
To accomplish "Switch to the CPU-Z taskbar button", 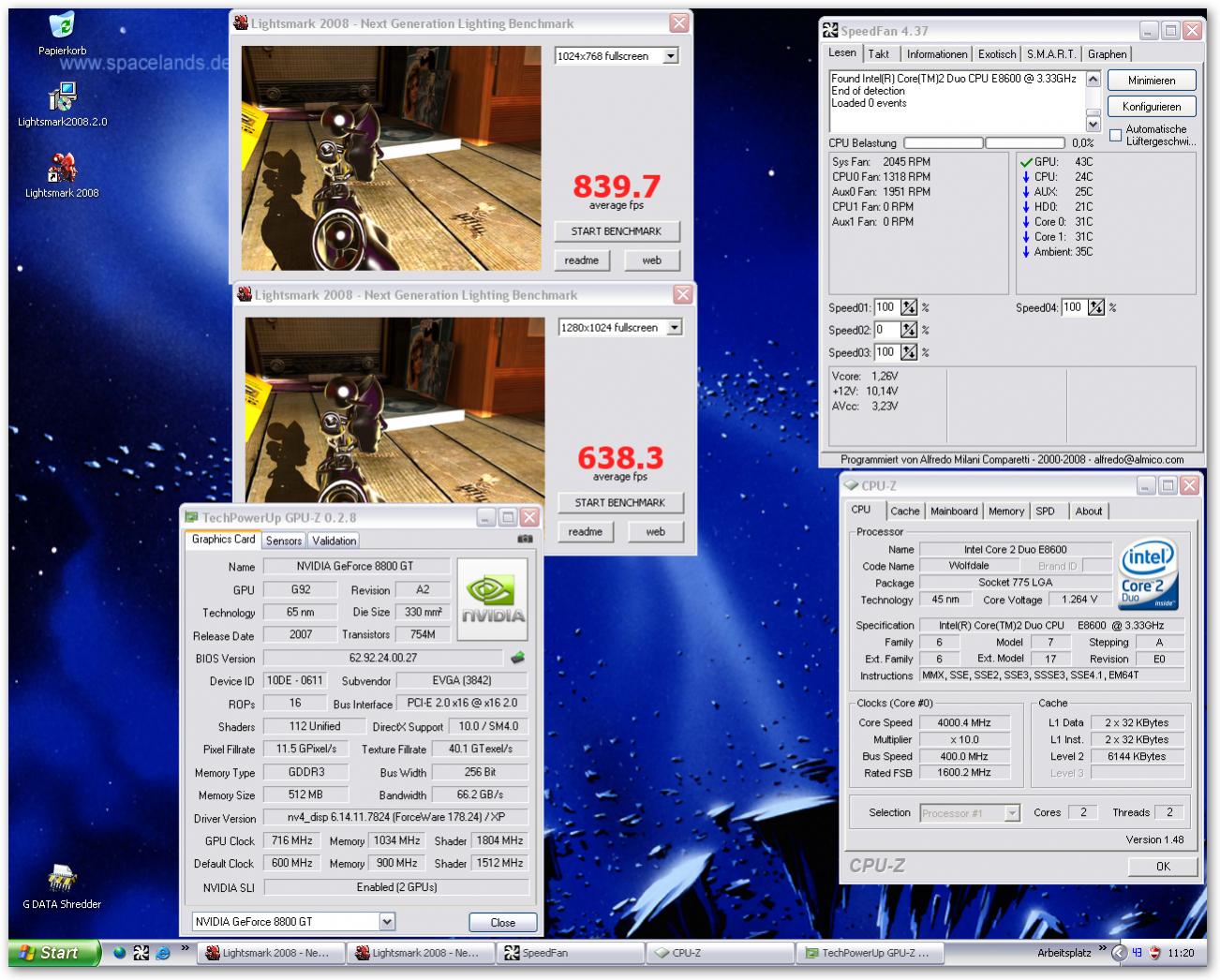I will point(721,953).
